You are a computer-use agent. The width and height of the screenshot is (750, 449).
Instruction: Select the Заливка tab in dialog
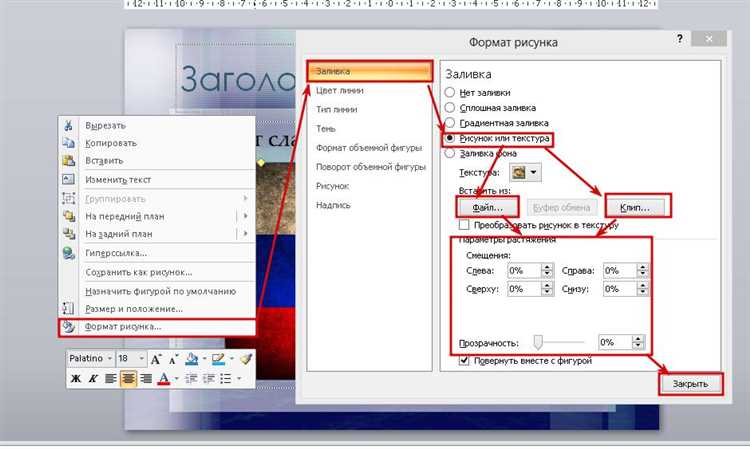pyautogui.click(x=370, y=71)
